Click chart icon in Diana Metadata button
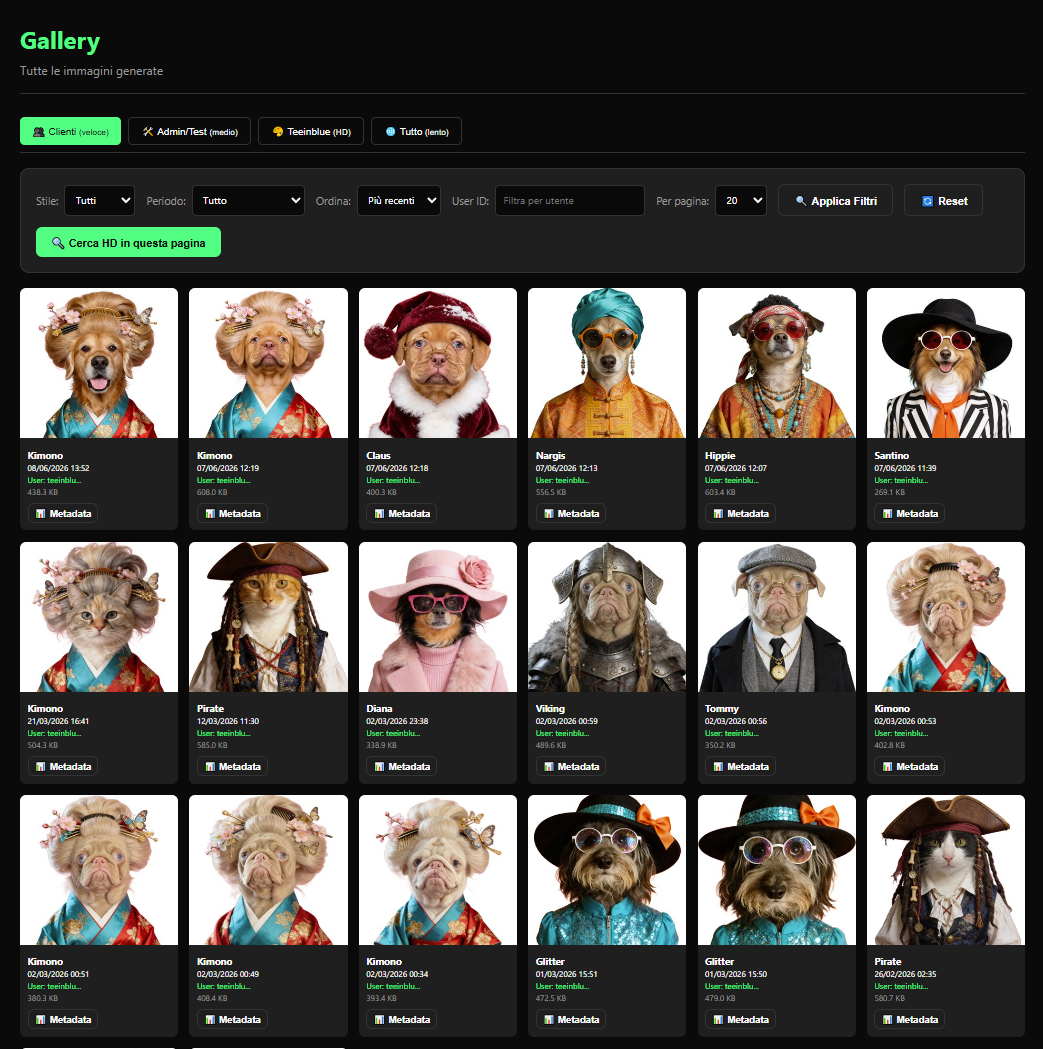 coord(380,767)
